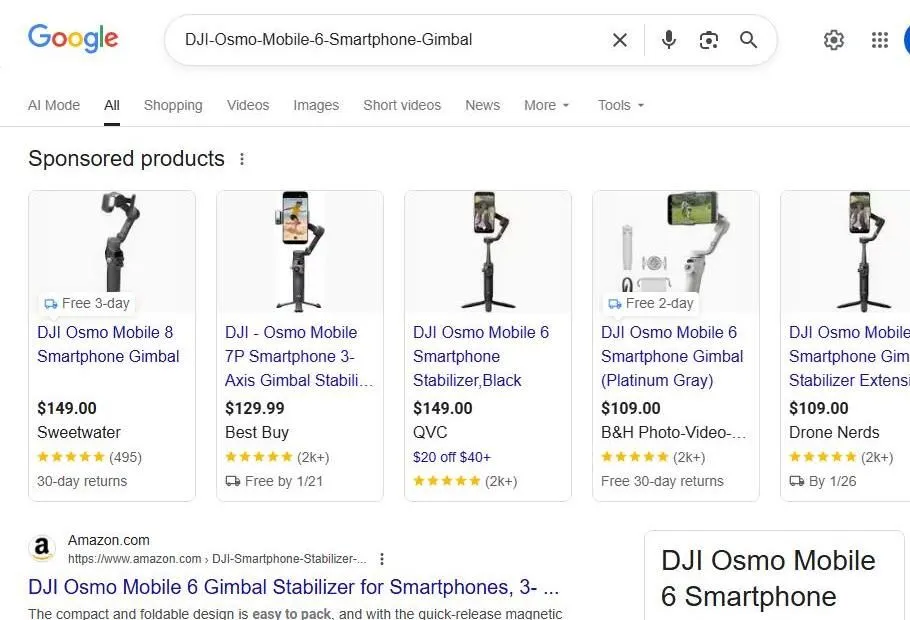
Task: Open the Best Buy Osmo Mobile 7P listing
Action: (x=299, y=356)
